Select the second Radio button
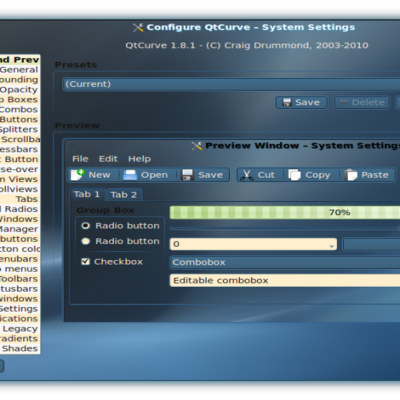 click(x=86, y=241)
